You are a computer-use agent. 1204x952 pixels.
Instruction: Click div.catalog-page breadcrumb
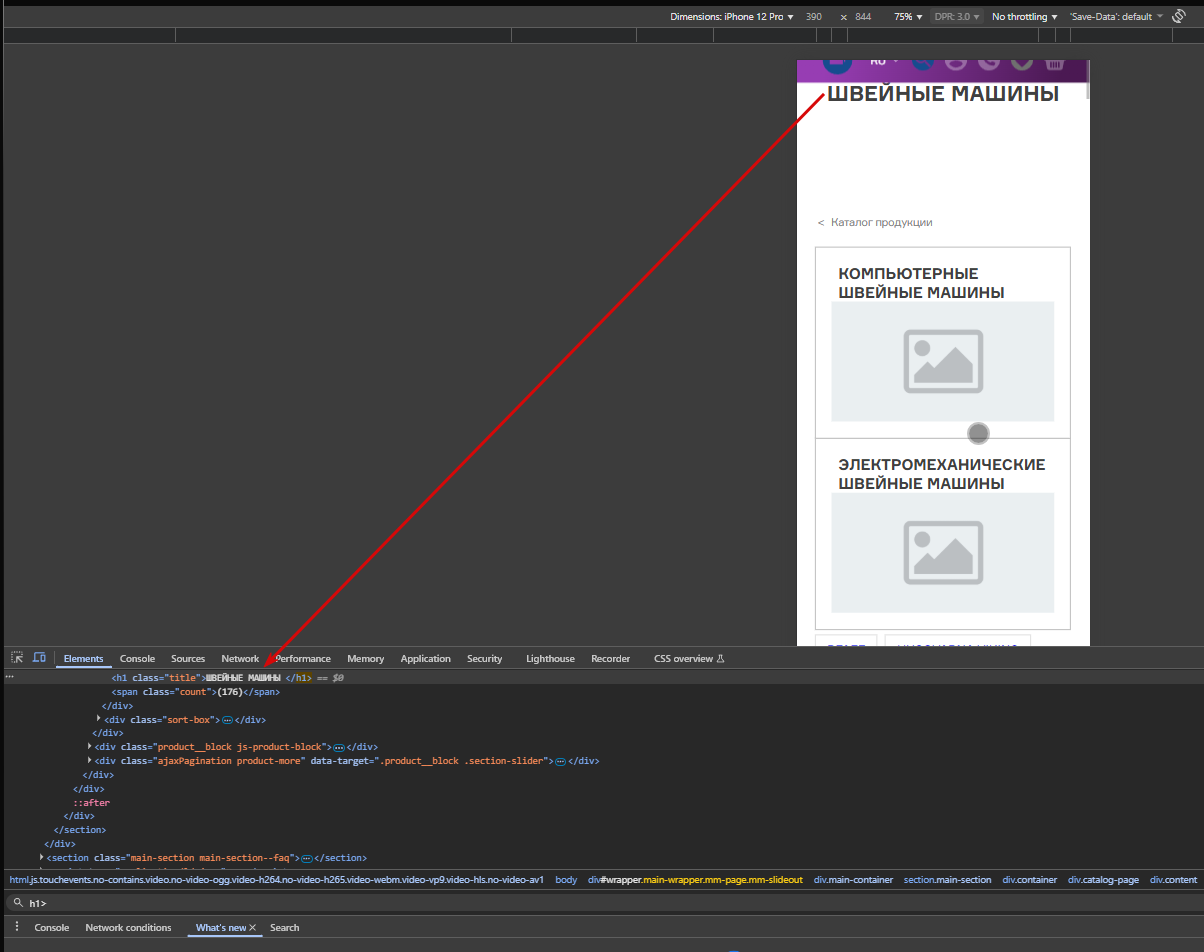[1103, 880]
